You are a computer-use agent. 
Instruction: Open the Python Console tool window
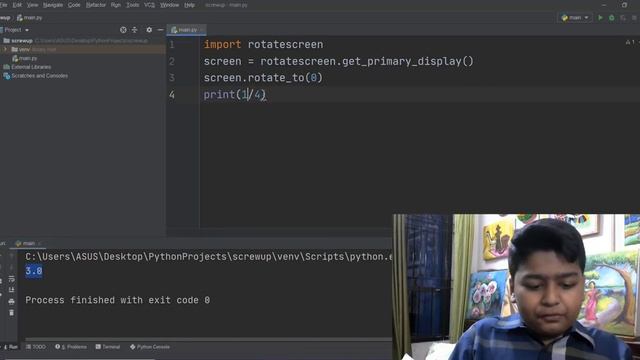pyautogui.click(x=150, y=347)
